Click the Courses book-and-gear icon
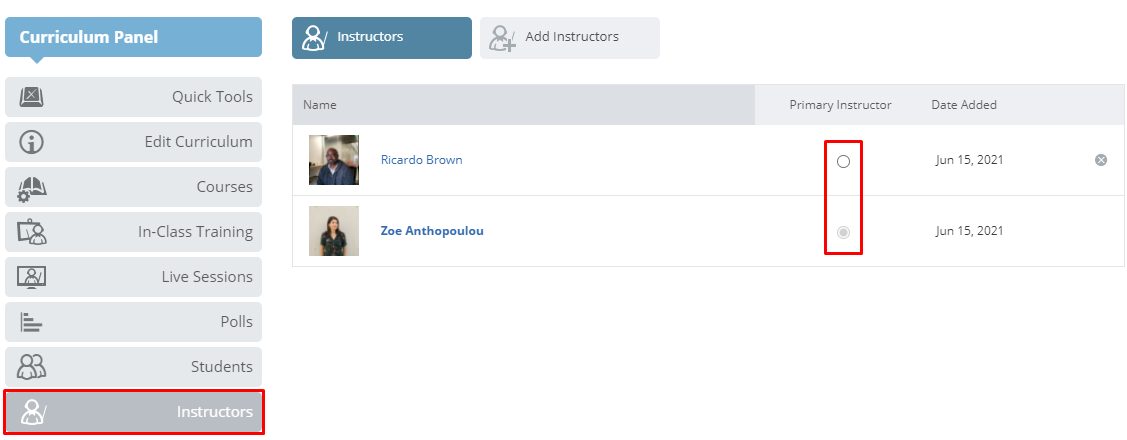 pyautogui.click(x=32, y=187)
